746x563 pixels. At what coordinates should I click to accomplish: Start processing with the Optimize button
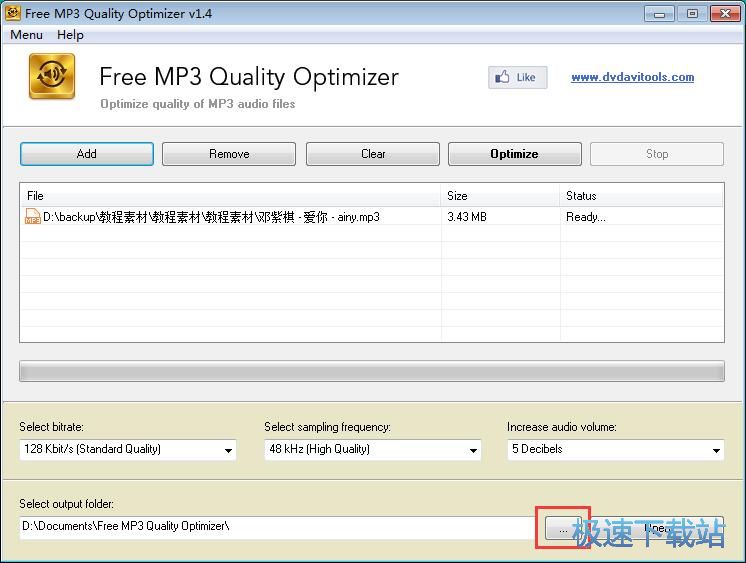(x=514, y=154)
